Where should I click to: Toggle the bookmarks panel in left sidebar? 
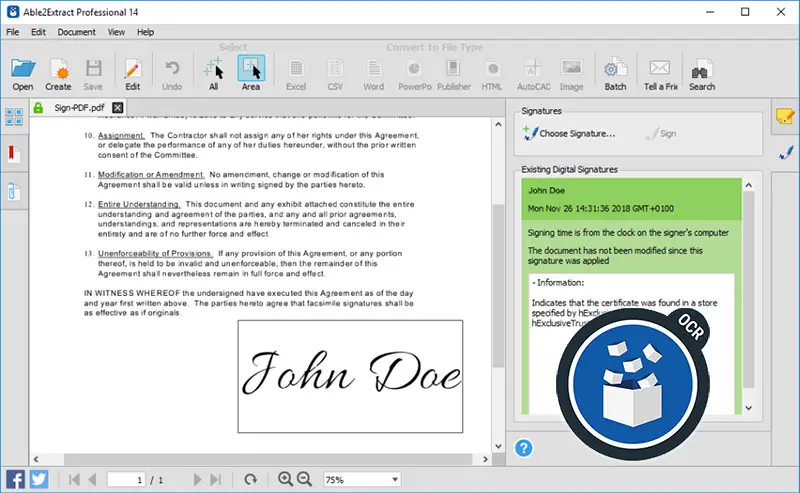coord(14,154)
